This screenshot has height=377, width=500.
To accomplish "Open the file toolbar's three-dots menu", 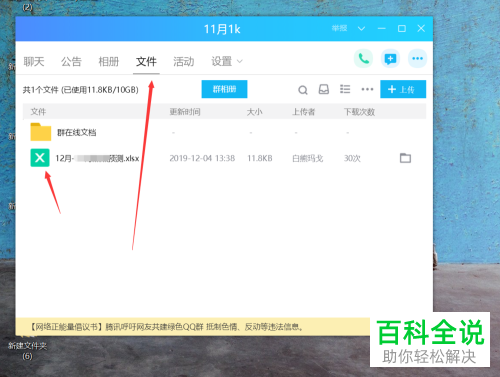I will [x=367, y=89].
